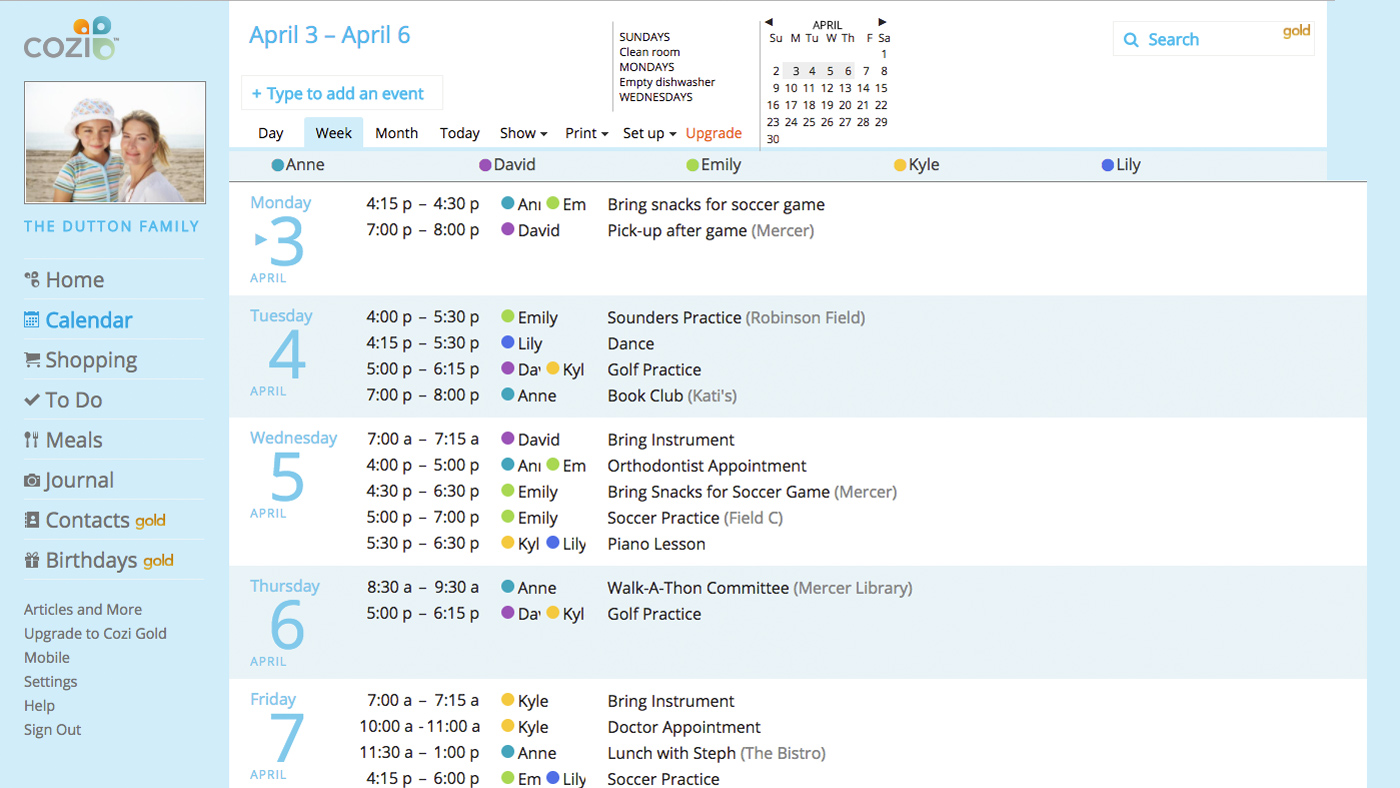
Task: Switch to the Day view tab
Action: pyautogui.click(x=270, y=132)
